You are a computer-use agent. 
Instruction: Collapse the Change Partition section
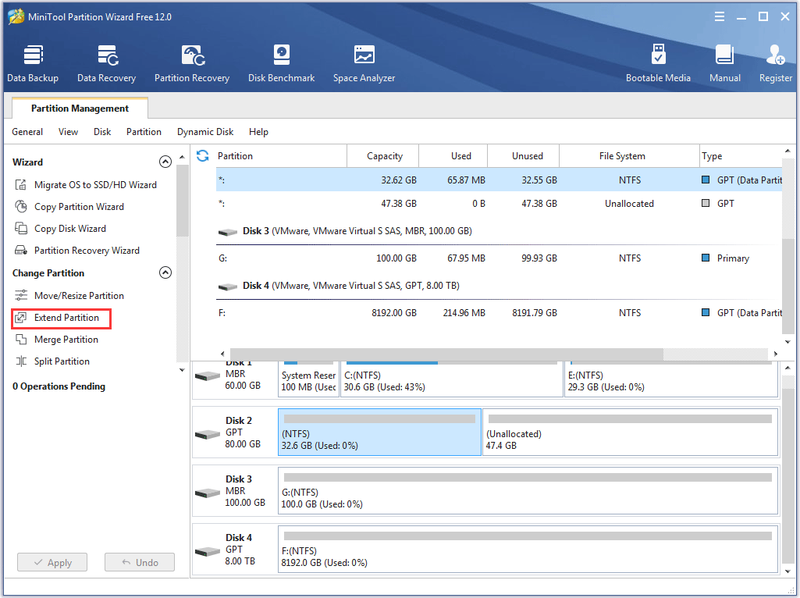click(165, 272)
